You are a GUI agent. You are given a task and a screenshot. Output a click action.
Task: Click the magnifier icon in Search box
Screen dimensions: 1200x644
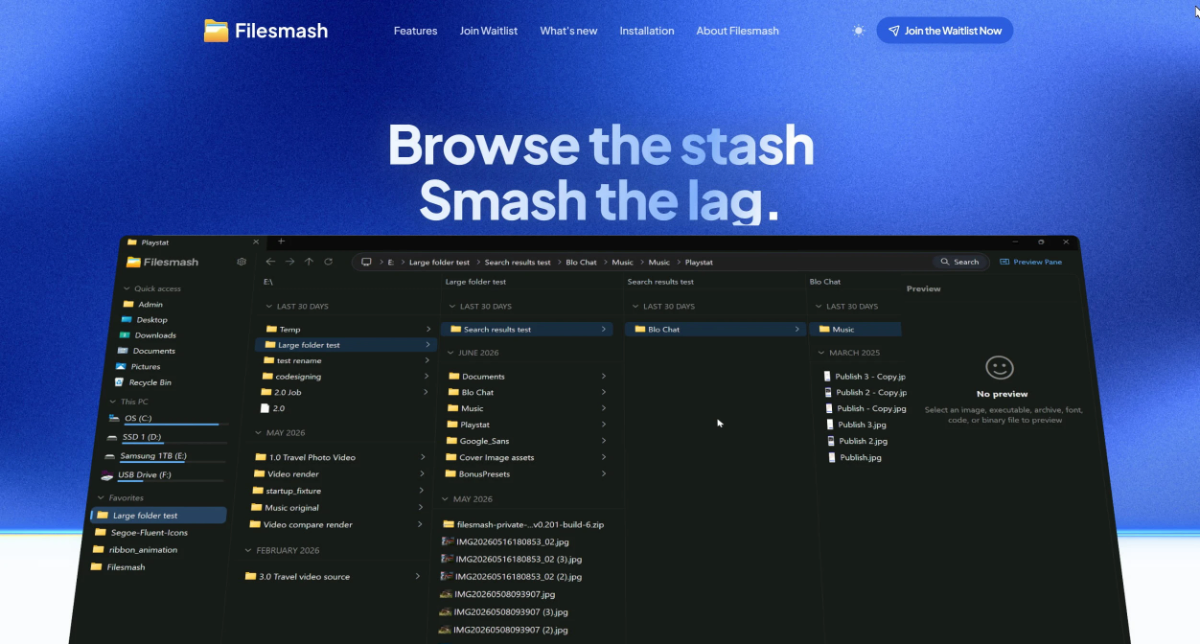pyautogui.click(x=945, y=262)
